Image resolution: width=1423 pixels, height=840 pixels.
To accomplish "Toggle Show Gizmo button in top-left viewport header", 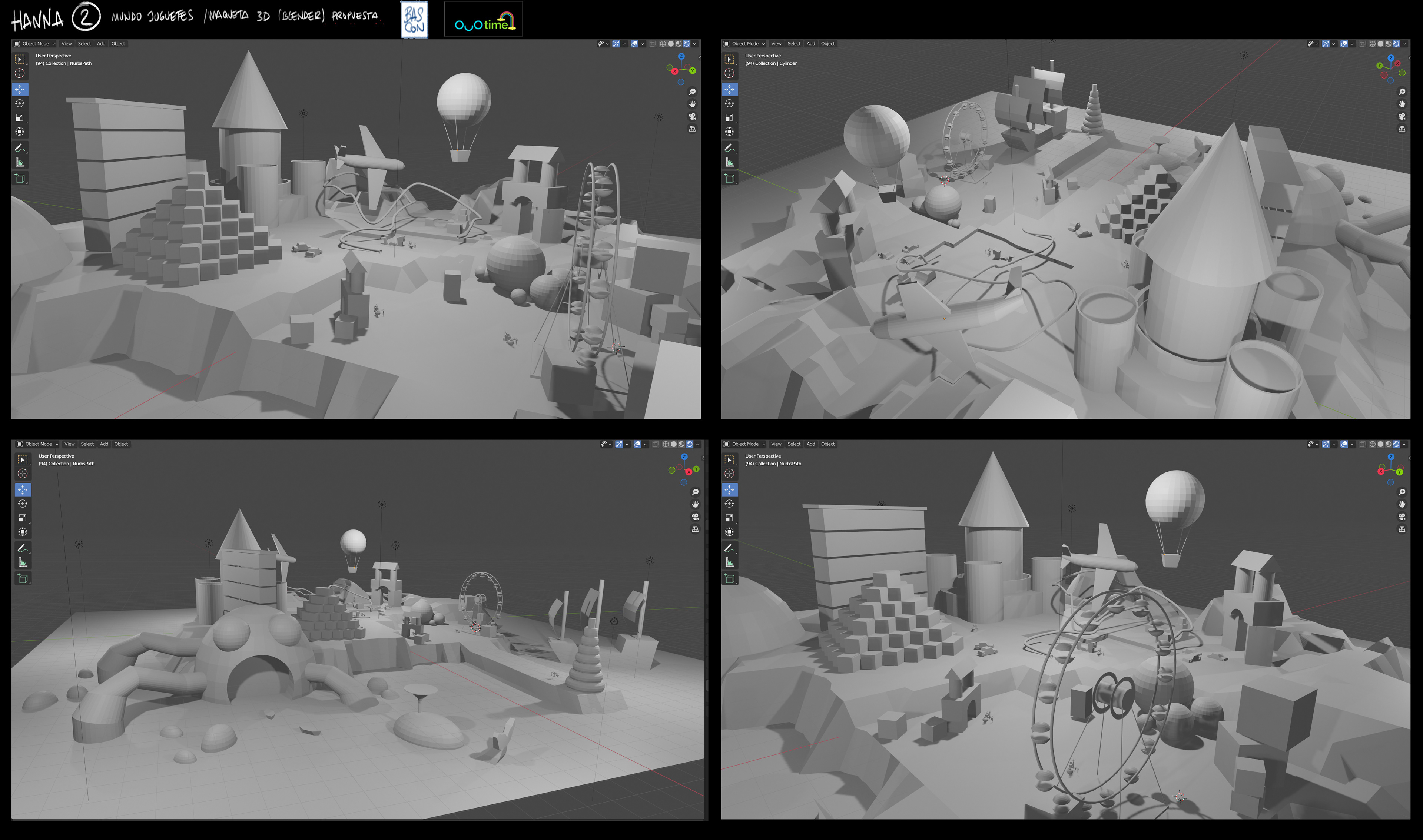I will click(x=616, y=44).
